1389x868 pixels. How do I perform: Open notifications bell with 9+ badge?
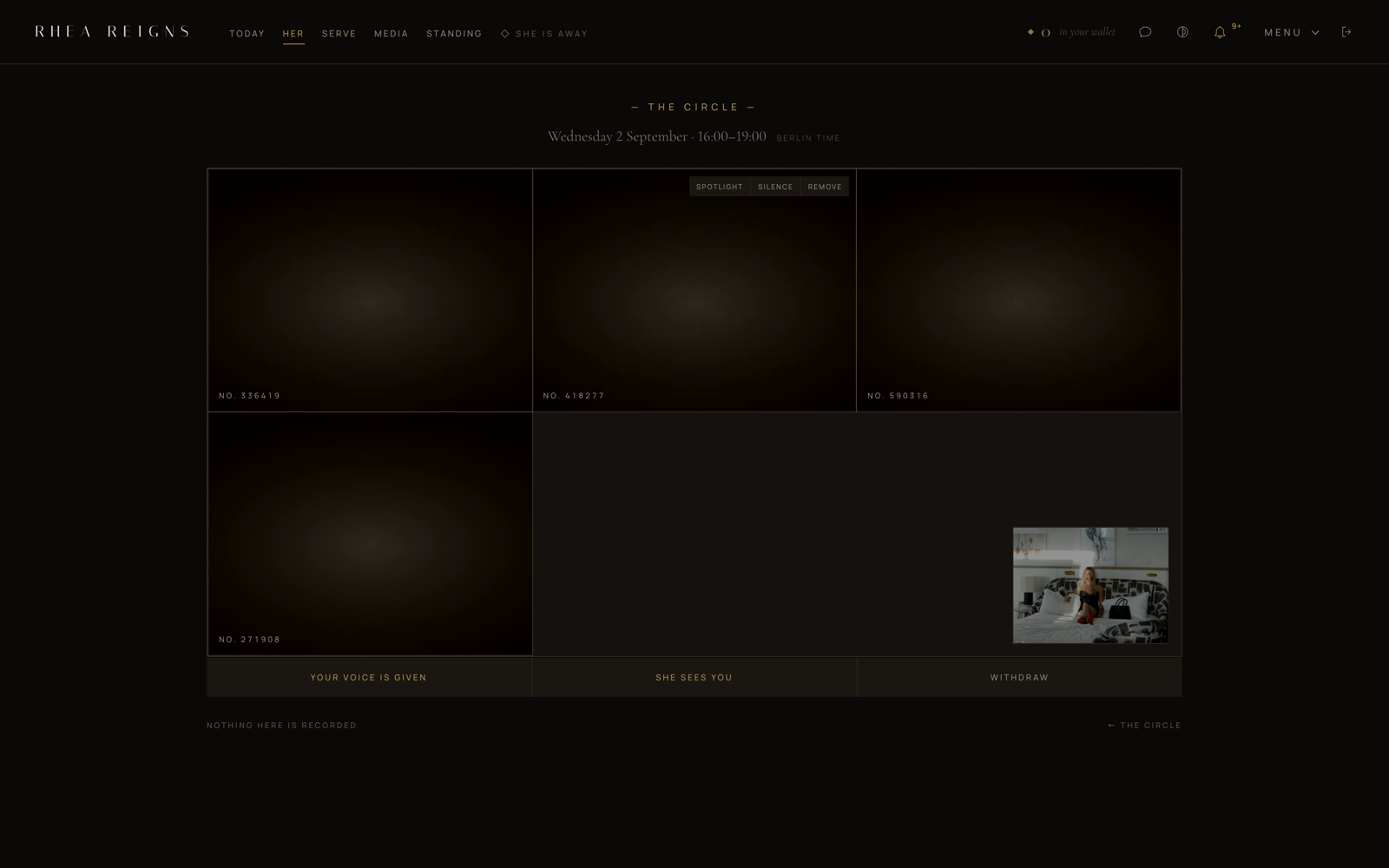(1220, 32)
